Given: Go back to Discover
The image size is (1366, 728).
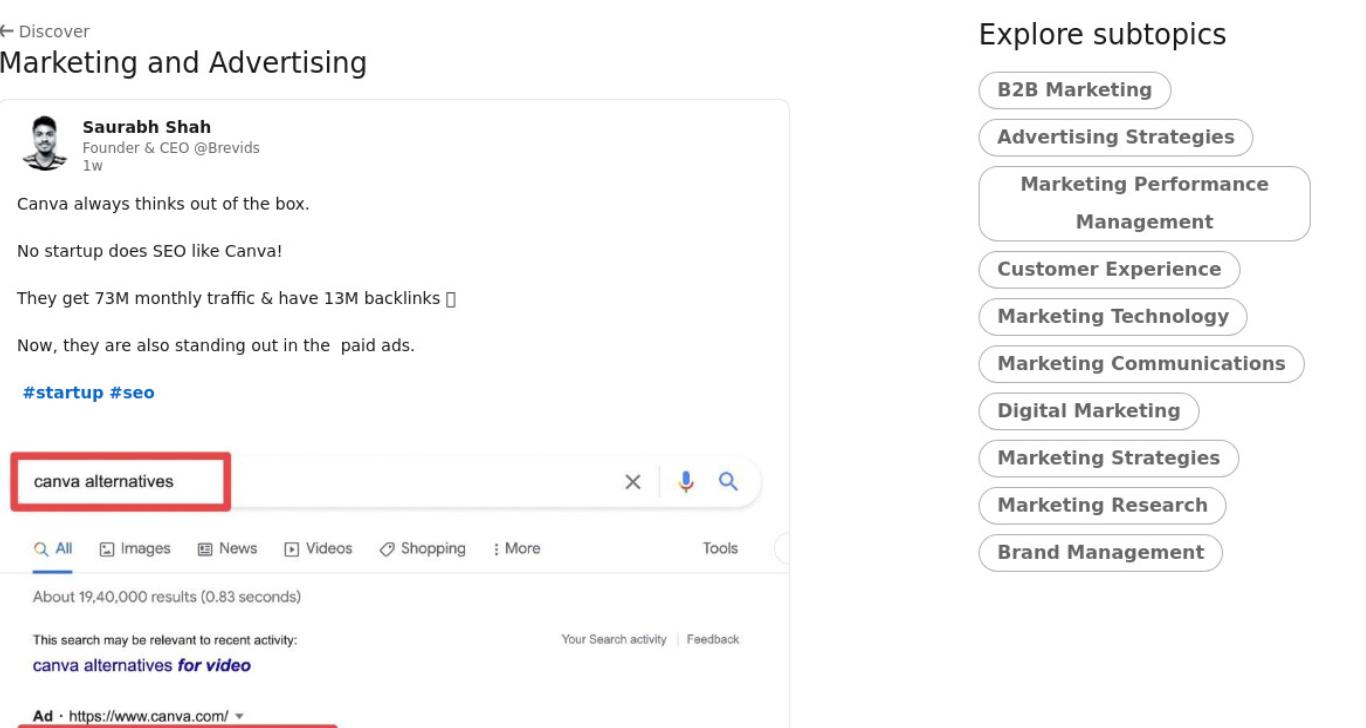Looking at the screenshot, I should point(45,31).
